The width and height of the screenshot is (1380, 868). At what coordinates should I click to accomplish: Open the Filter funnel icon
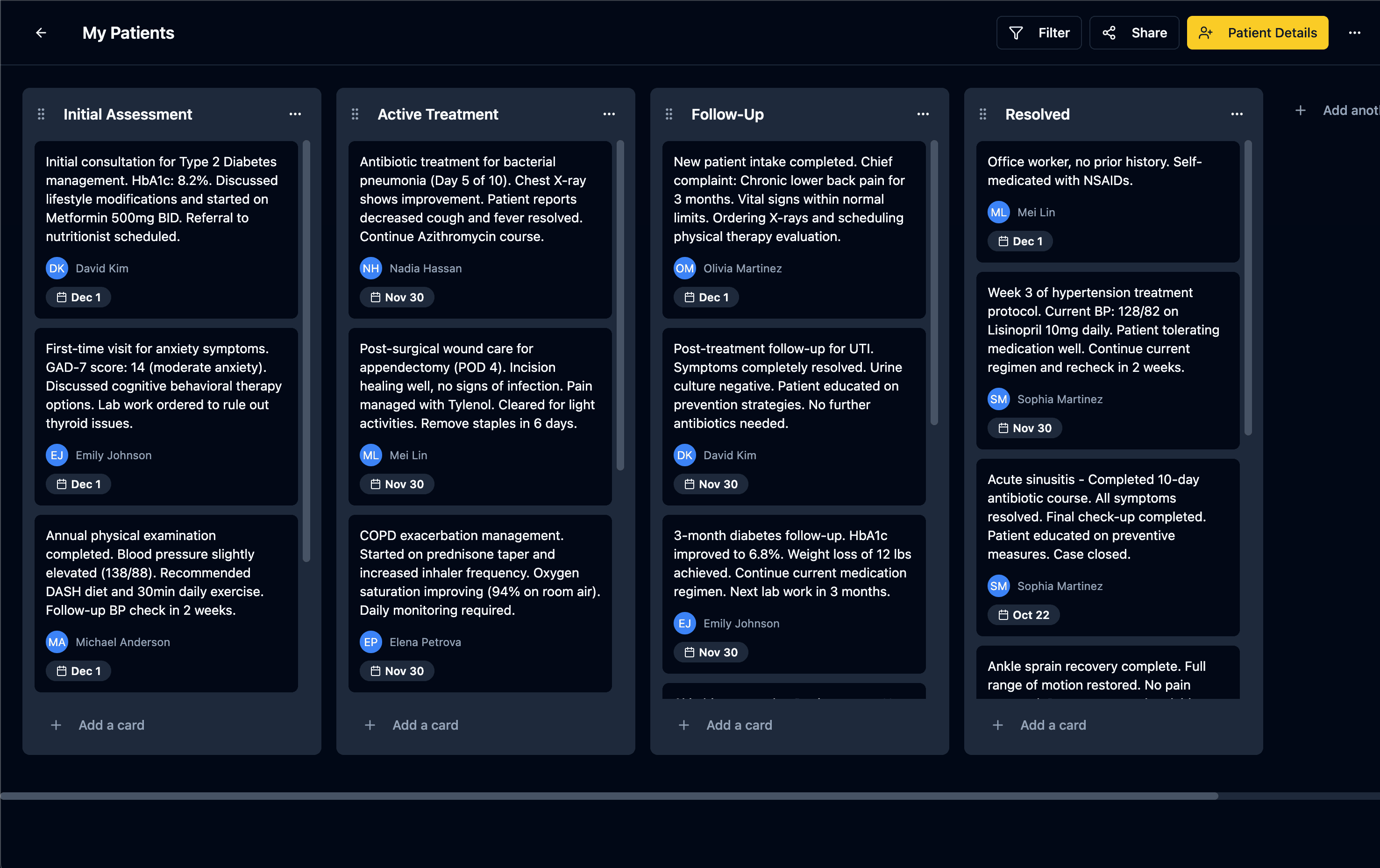pyautogui.click(x=1015, y=33)
